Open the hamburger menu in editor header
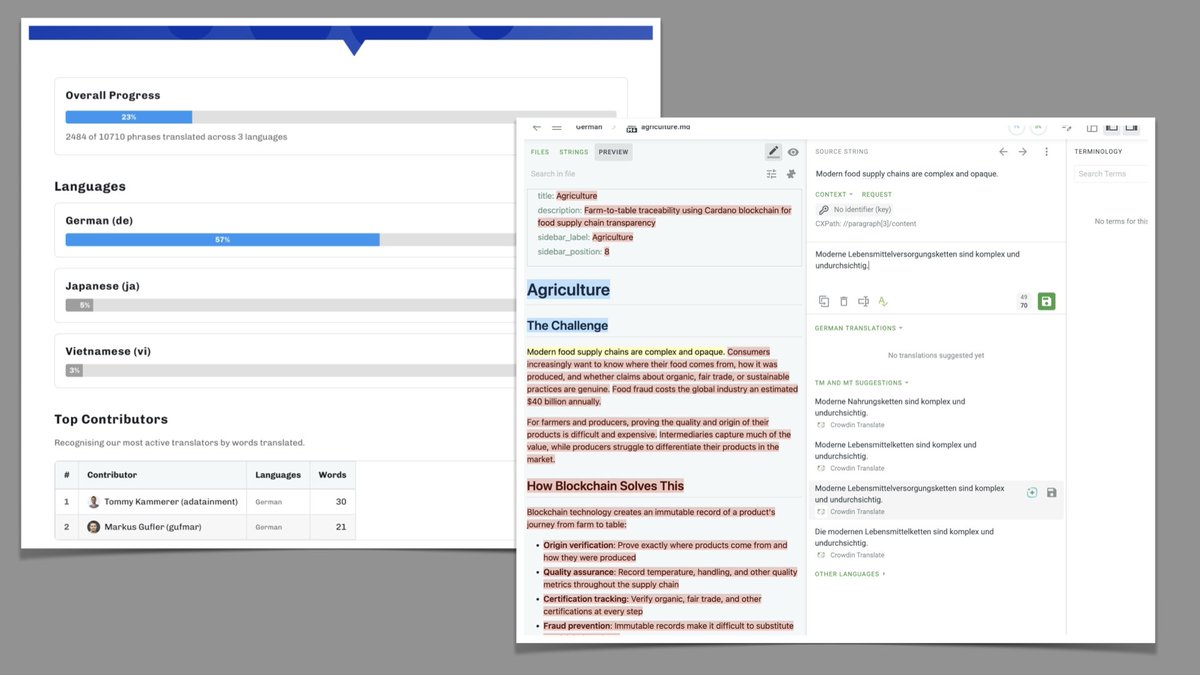1200x675 pixels. click(557, 127)
